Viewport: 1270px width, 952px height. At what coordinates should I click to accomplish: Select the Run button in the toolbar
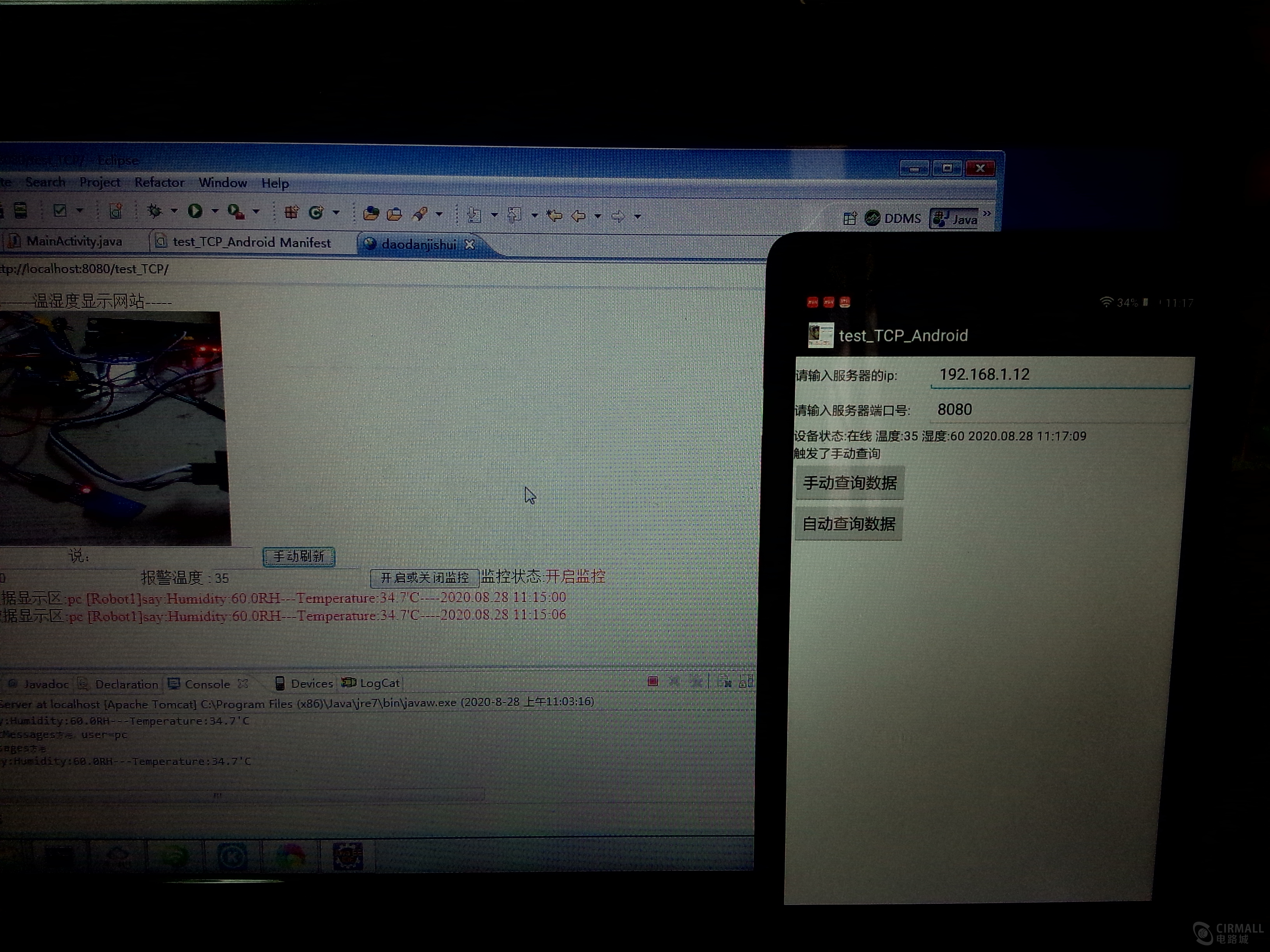(195, 212)
